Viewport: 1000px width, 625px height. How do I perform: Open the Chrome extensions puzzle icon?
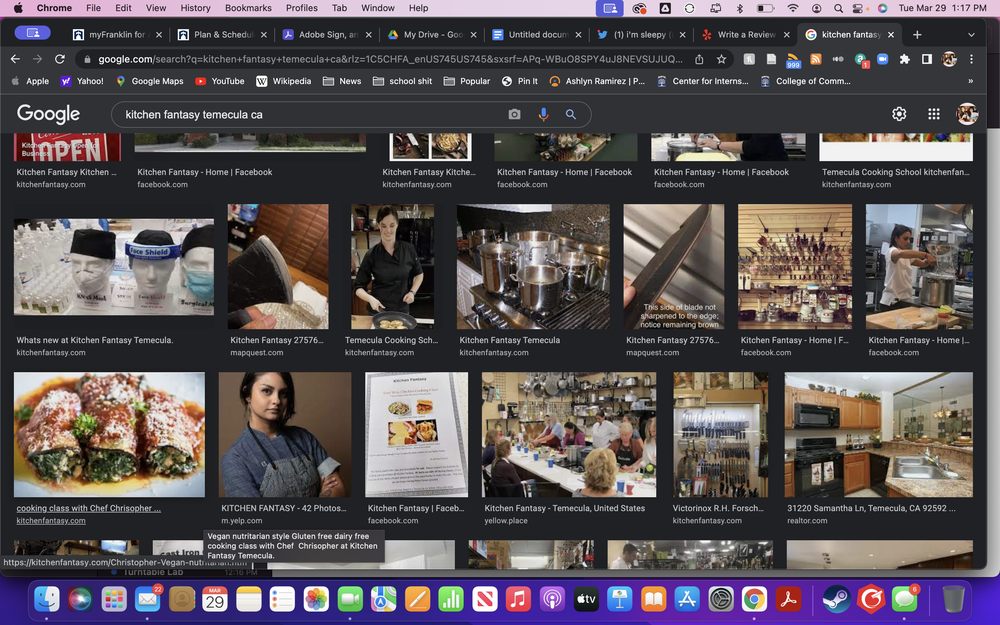pos(905,59)
